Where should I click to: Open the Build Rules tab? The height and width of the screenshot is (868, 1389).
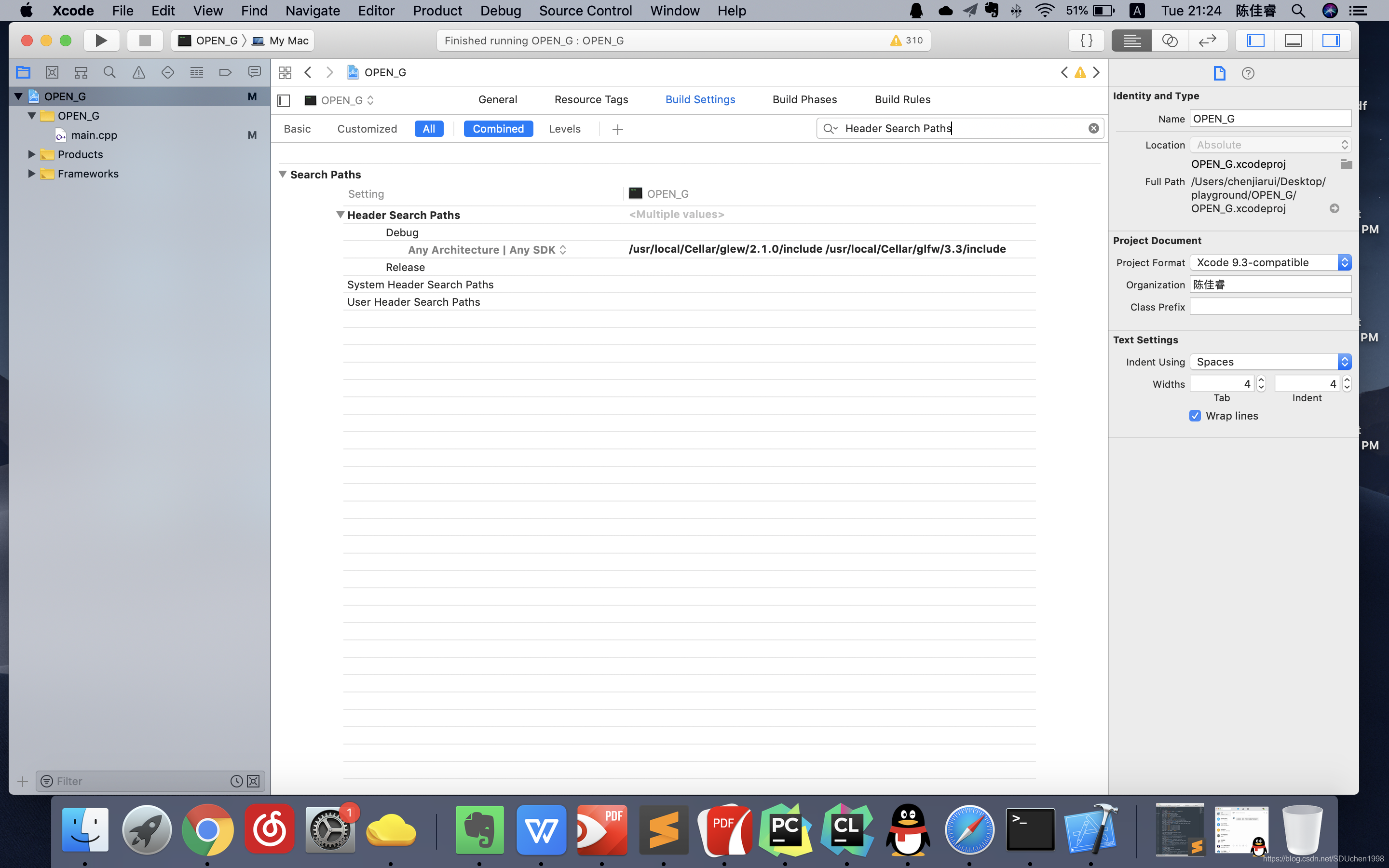(x=902, y=99)
